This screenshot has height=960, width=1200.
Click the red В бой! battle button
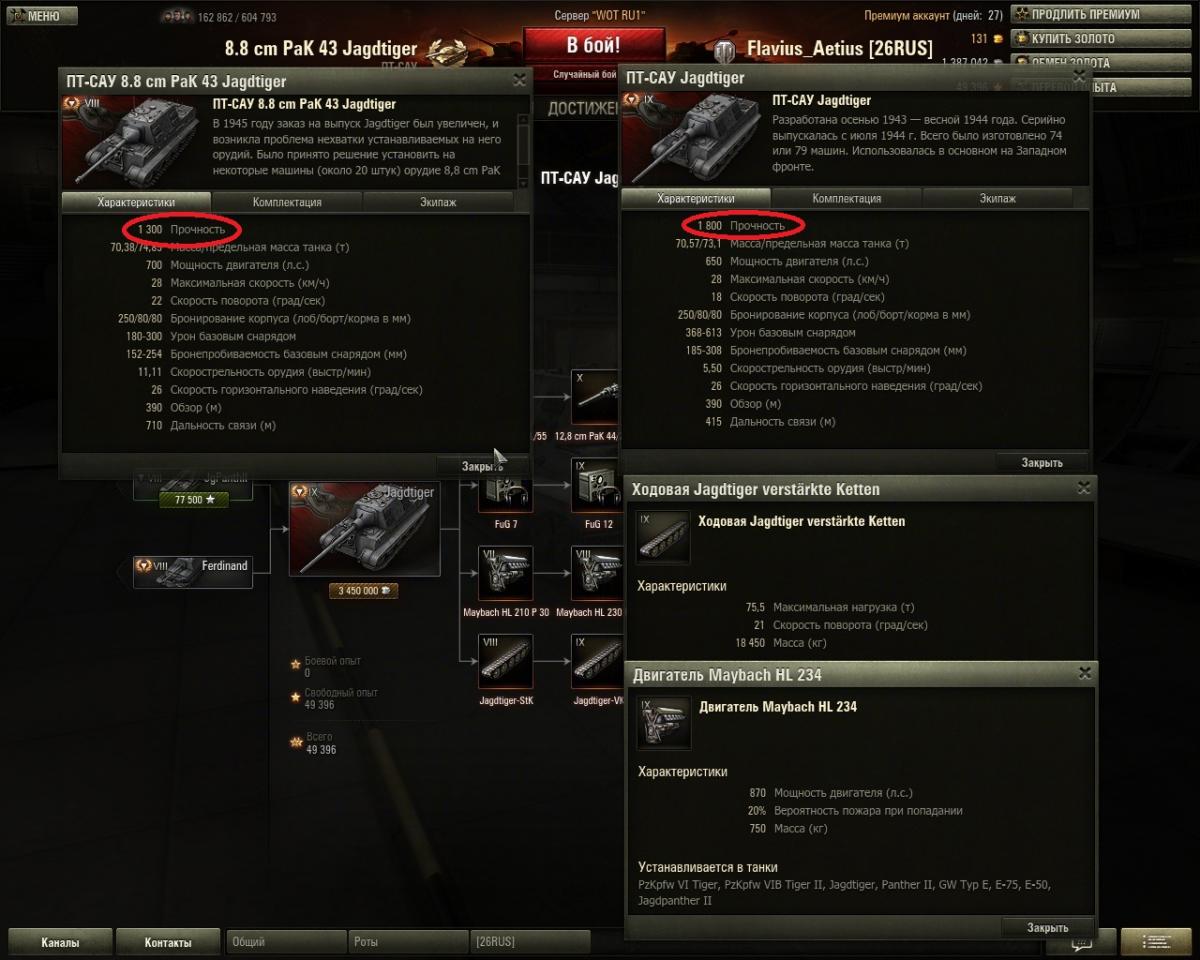[594, 46]
